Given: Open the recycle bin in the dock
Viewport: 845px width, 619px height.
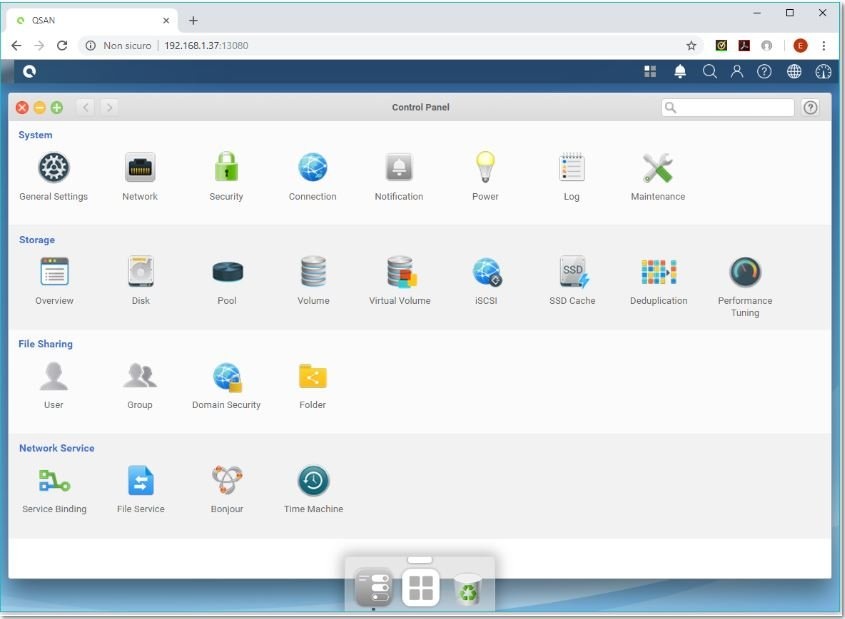Looking at the screenshot, I should (x=468, y=589).
